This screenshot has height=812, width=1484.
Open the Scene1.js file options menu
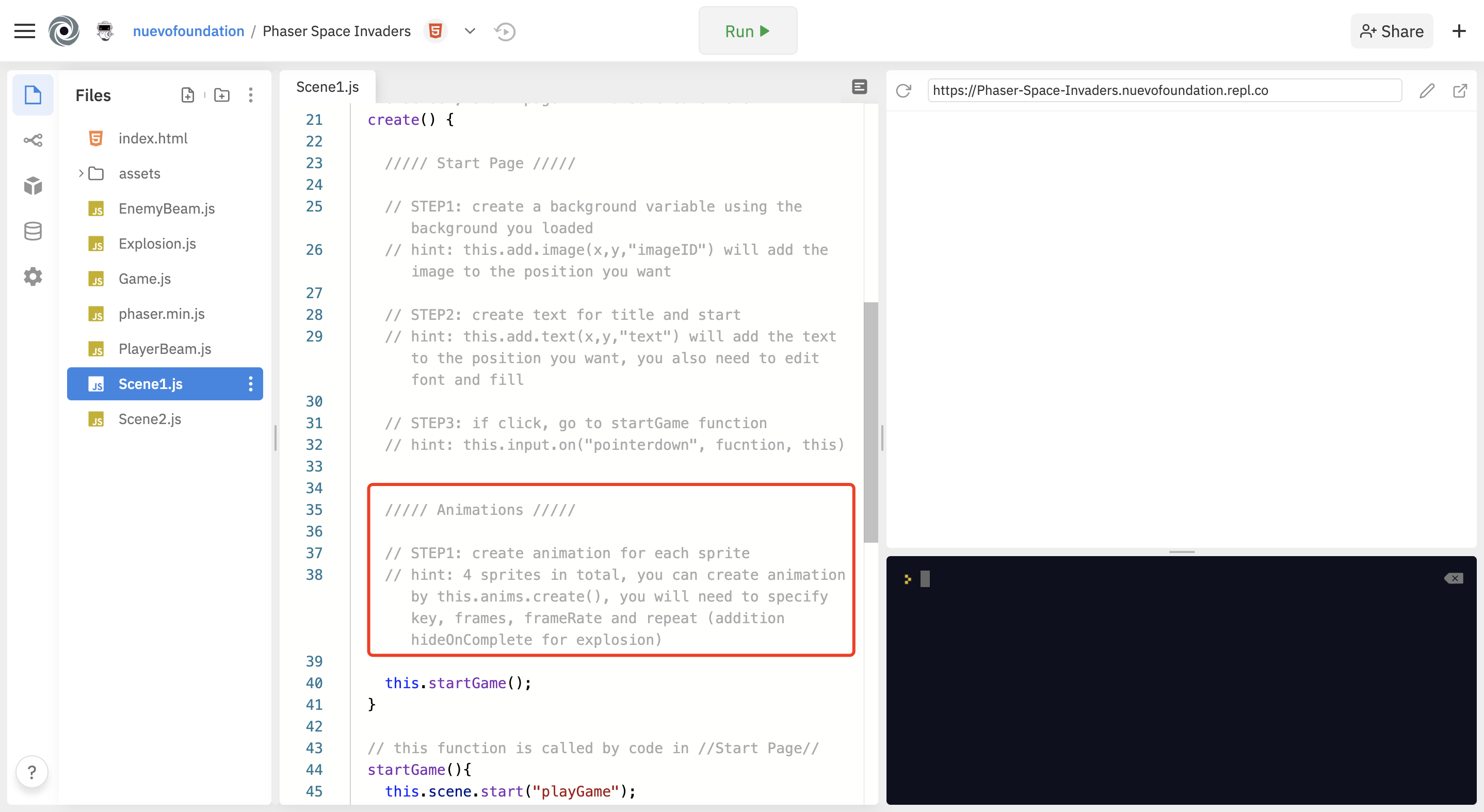251,383
